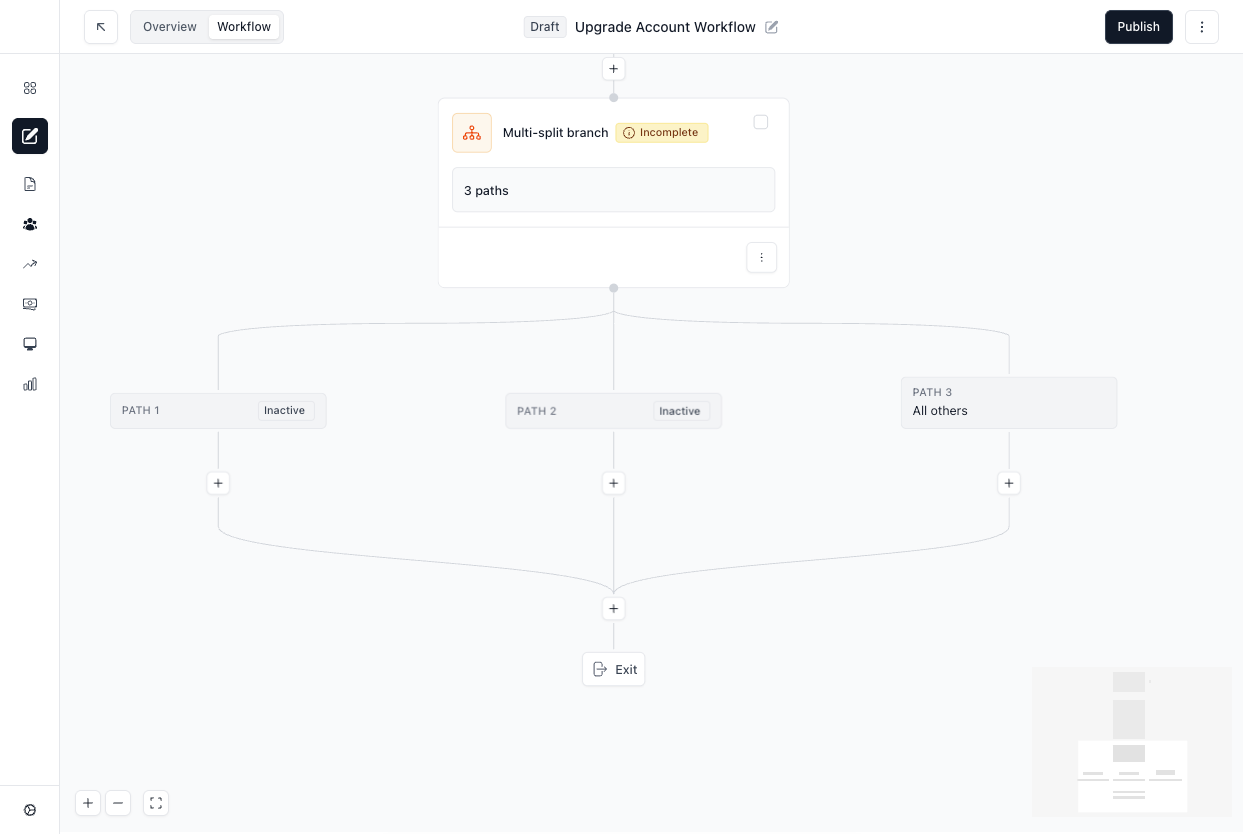Viewport: 1243px width, 834px height.
Task: Click the pencil icon to rename workflow
Action: point(772,27)
